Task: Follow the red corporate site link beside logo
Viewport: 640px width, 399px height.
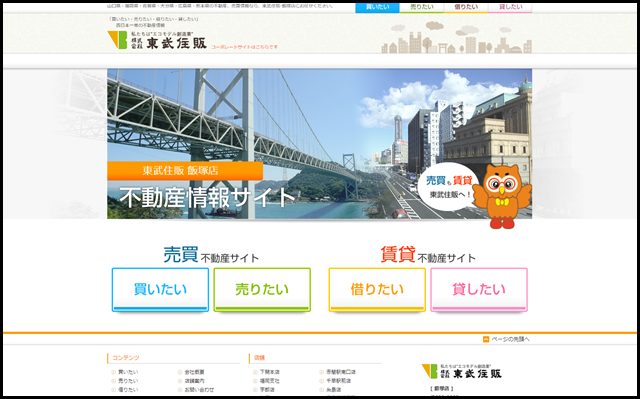Action: [x=244, y=47]
